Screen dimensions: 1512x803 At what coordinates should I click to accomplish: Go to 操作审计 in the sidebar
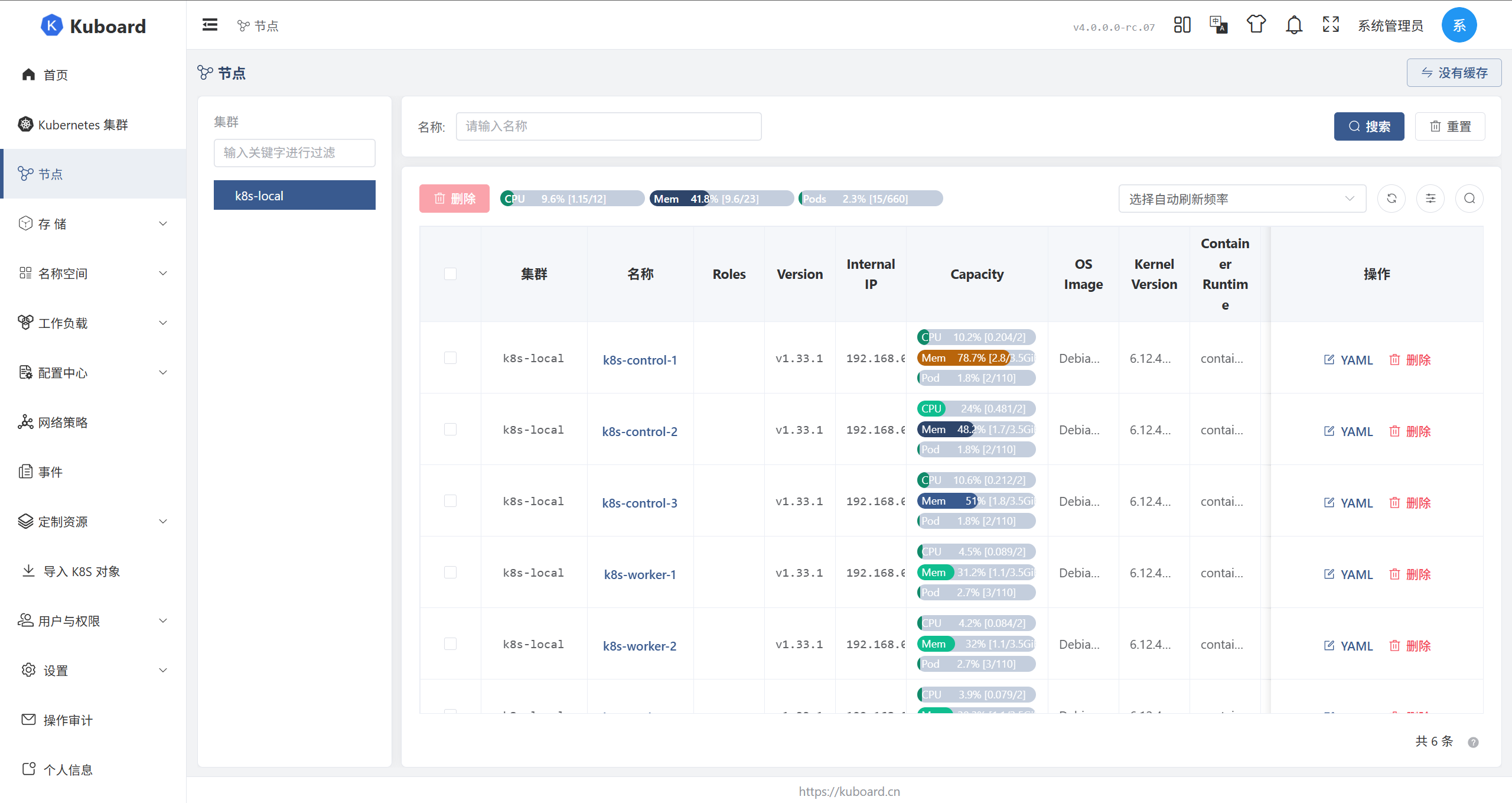pos(68,720)
